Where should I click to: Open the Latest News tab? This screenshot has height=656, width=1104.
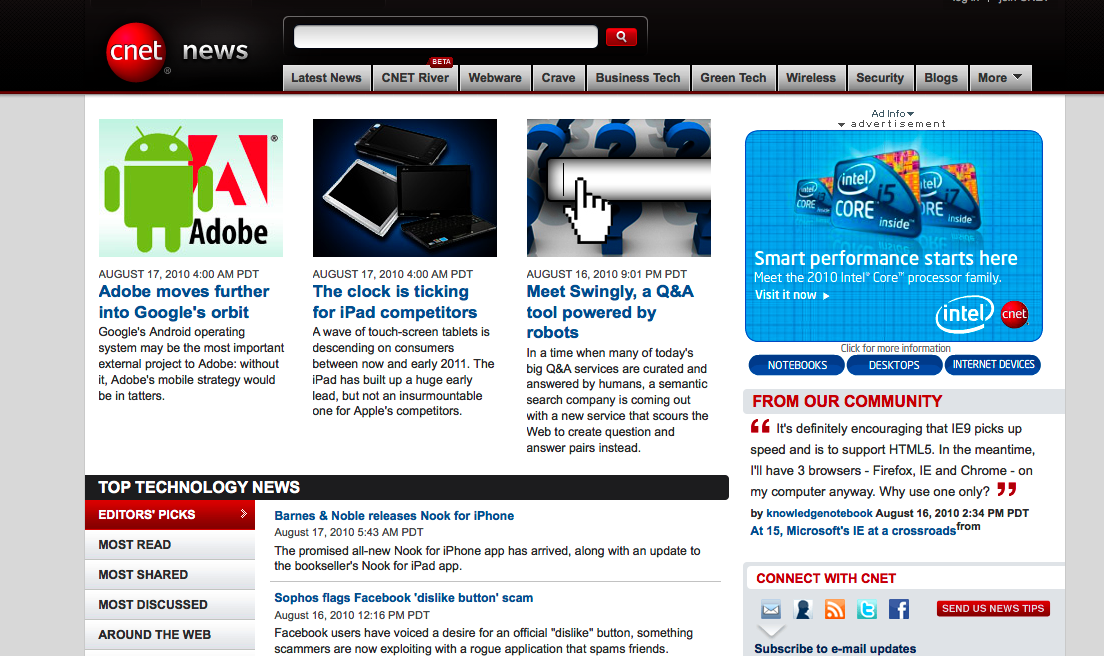[x=326, y=78]
